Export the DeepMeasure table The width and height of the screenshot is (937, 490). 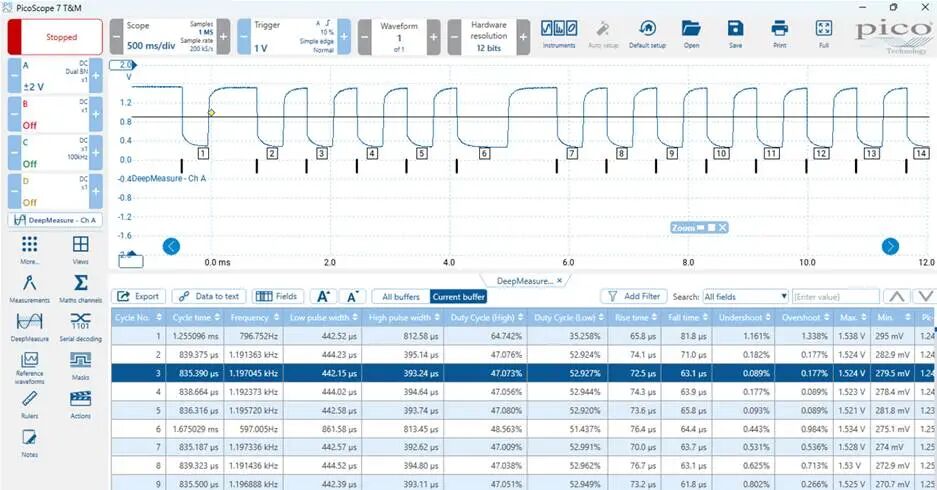coord(138,296)
